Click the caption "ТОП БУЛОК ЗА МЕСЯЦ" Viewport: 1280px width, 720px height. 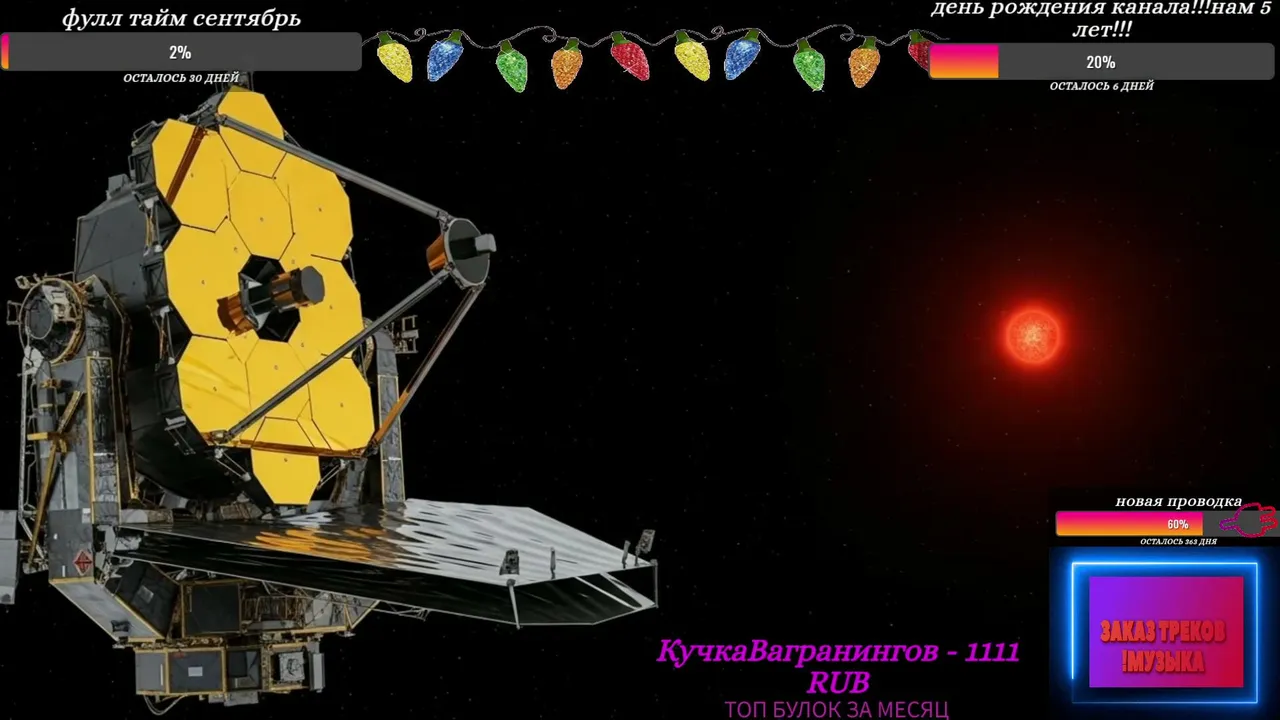(x=837, y=709)
